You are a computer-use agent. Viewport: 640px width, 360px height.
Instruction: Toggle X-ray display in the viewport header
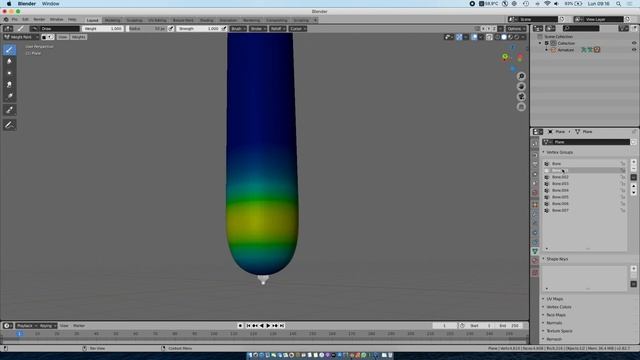click(489, 37)
